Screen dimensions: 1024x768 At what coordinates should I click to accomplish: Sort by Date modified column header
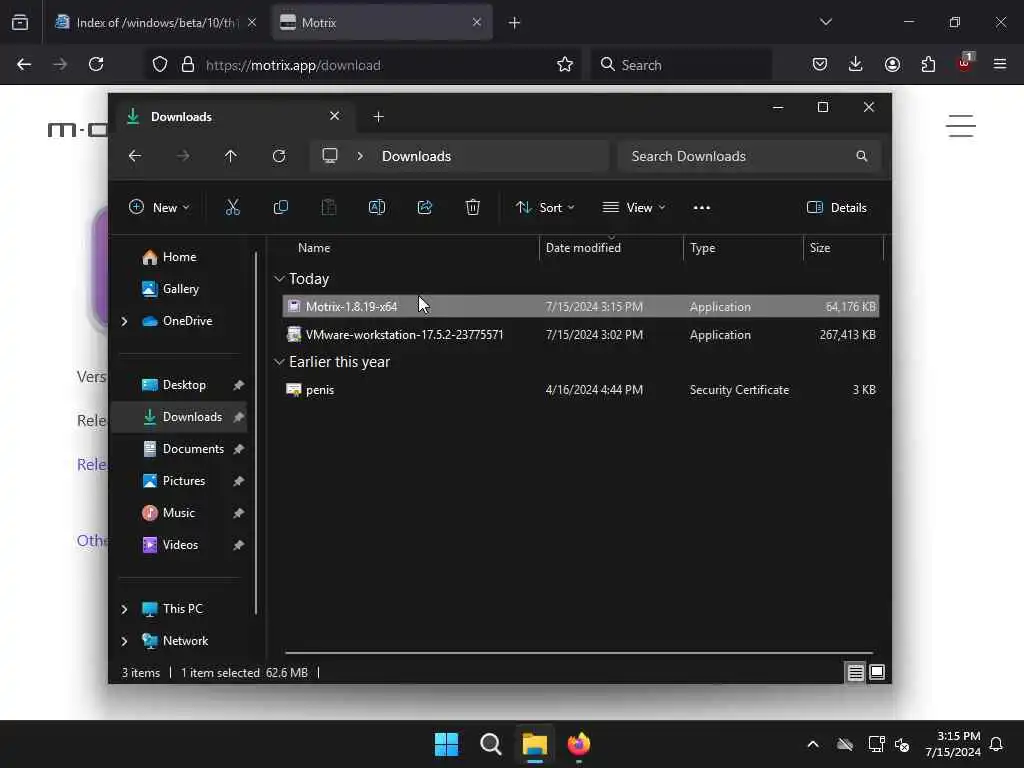[611, 248]
